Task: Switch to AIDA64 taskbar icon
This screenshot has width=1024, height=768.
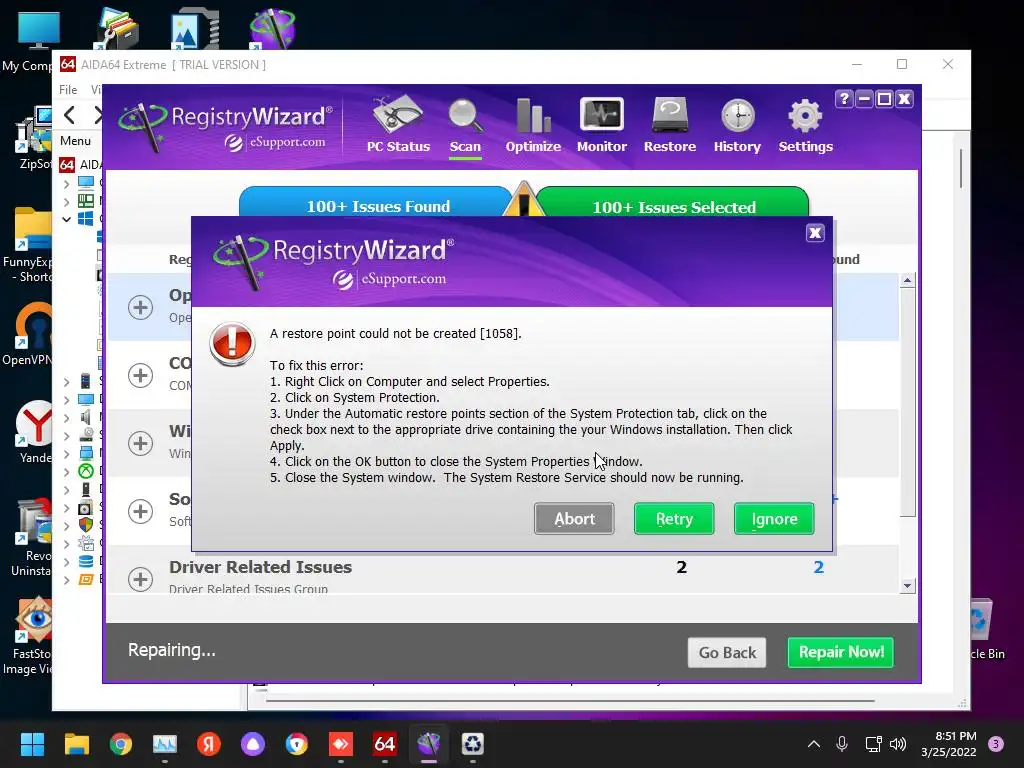Action: pos(385,744)
